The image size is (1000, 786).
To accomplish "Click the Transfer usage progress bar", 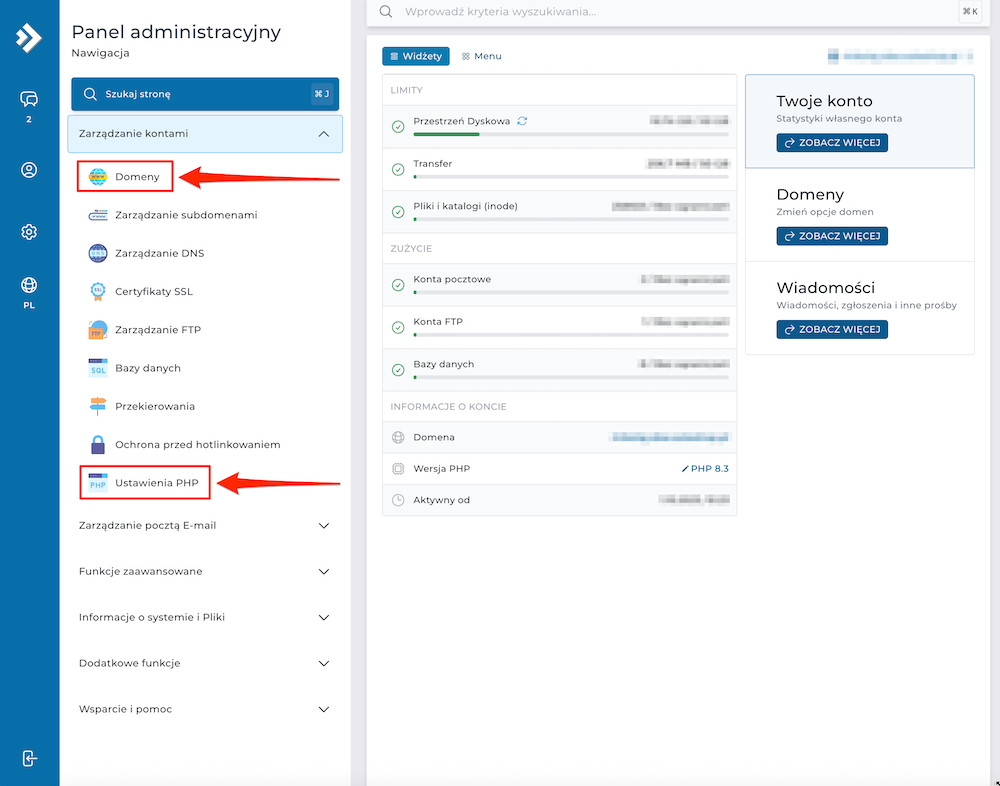I will point(571,177).
